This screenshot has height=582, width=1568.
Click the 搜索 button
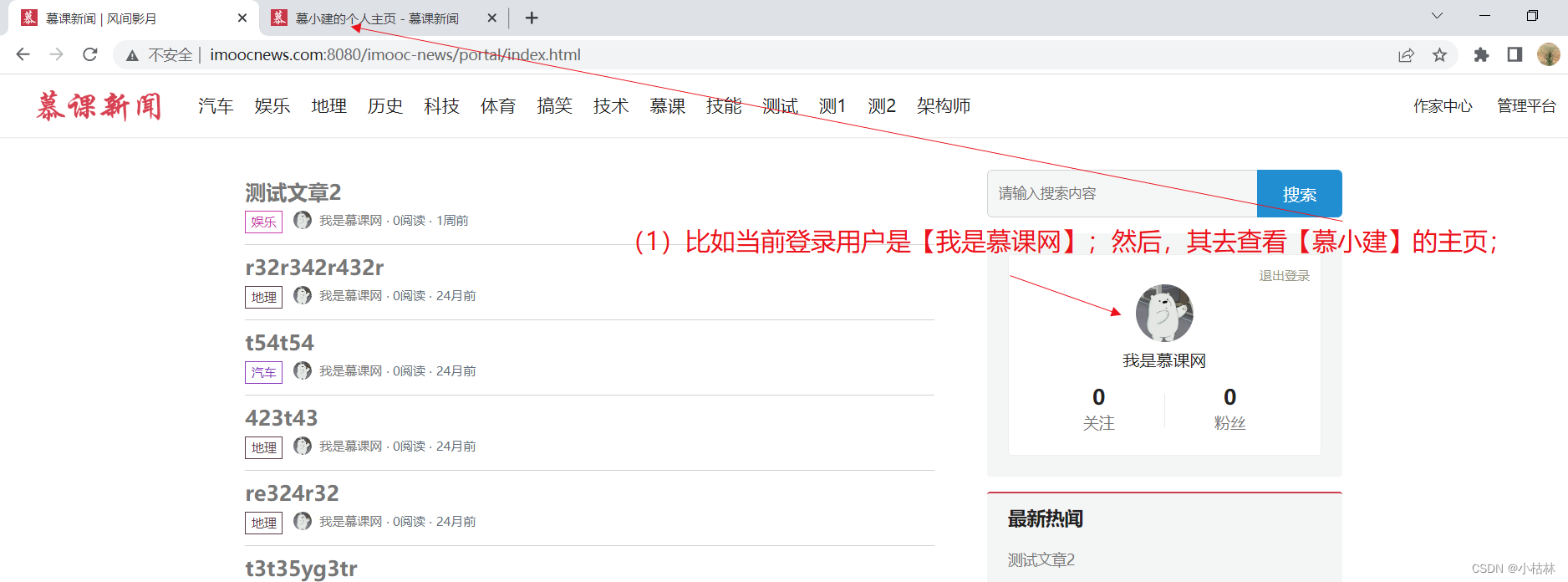coord(1300,194)
